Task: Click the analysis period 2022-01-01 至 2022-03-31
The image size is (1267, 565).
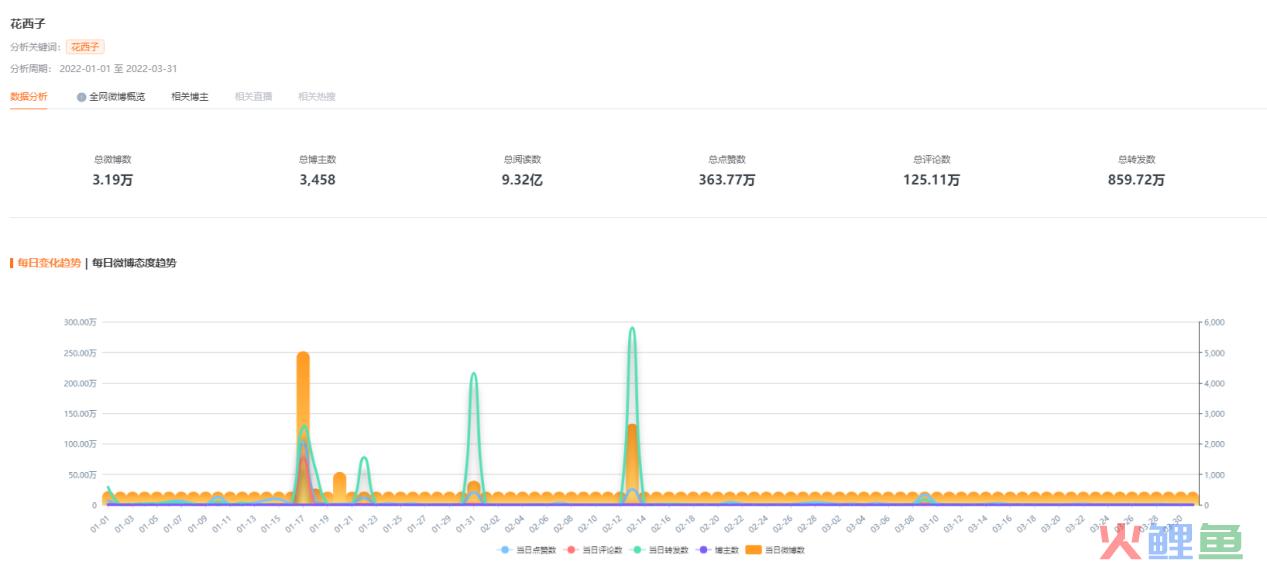Action: click(x=118, y=69)
